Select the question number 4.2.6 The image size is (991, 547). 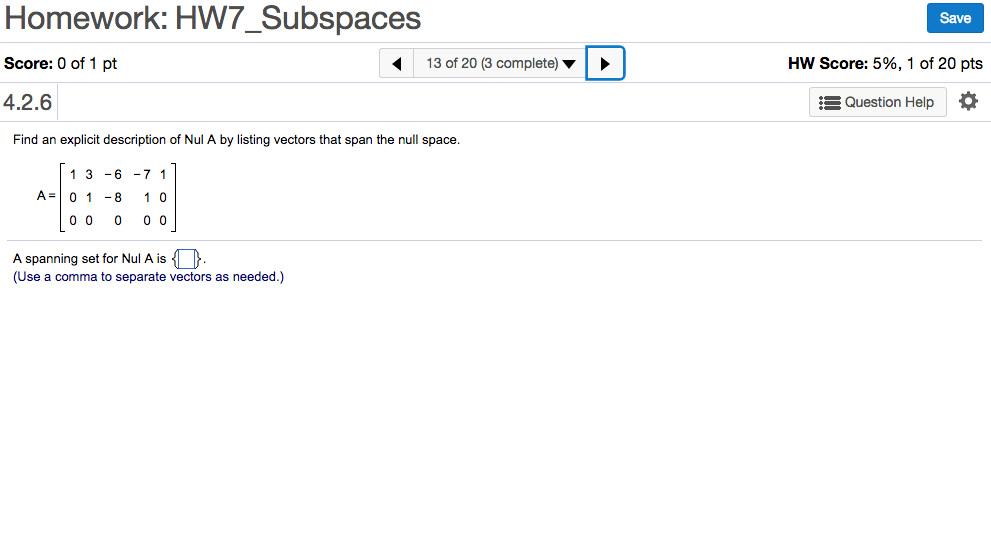coord(29,102)
